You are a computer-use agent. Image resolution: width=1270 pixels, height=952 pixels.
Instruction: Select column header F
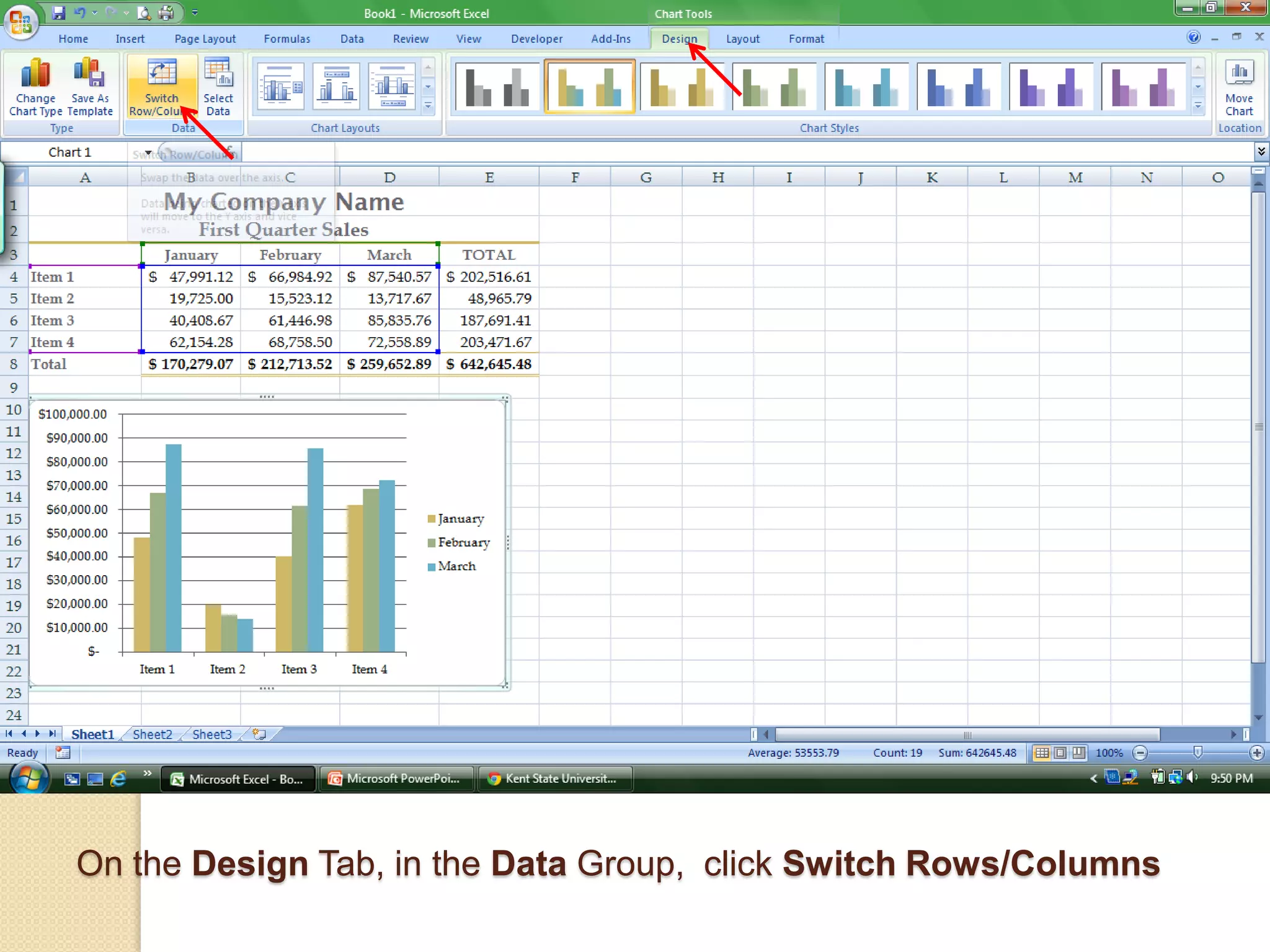click(575, 177)
